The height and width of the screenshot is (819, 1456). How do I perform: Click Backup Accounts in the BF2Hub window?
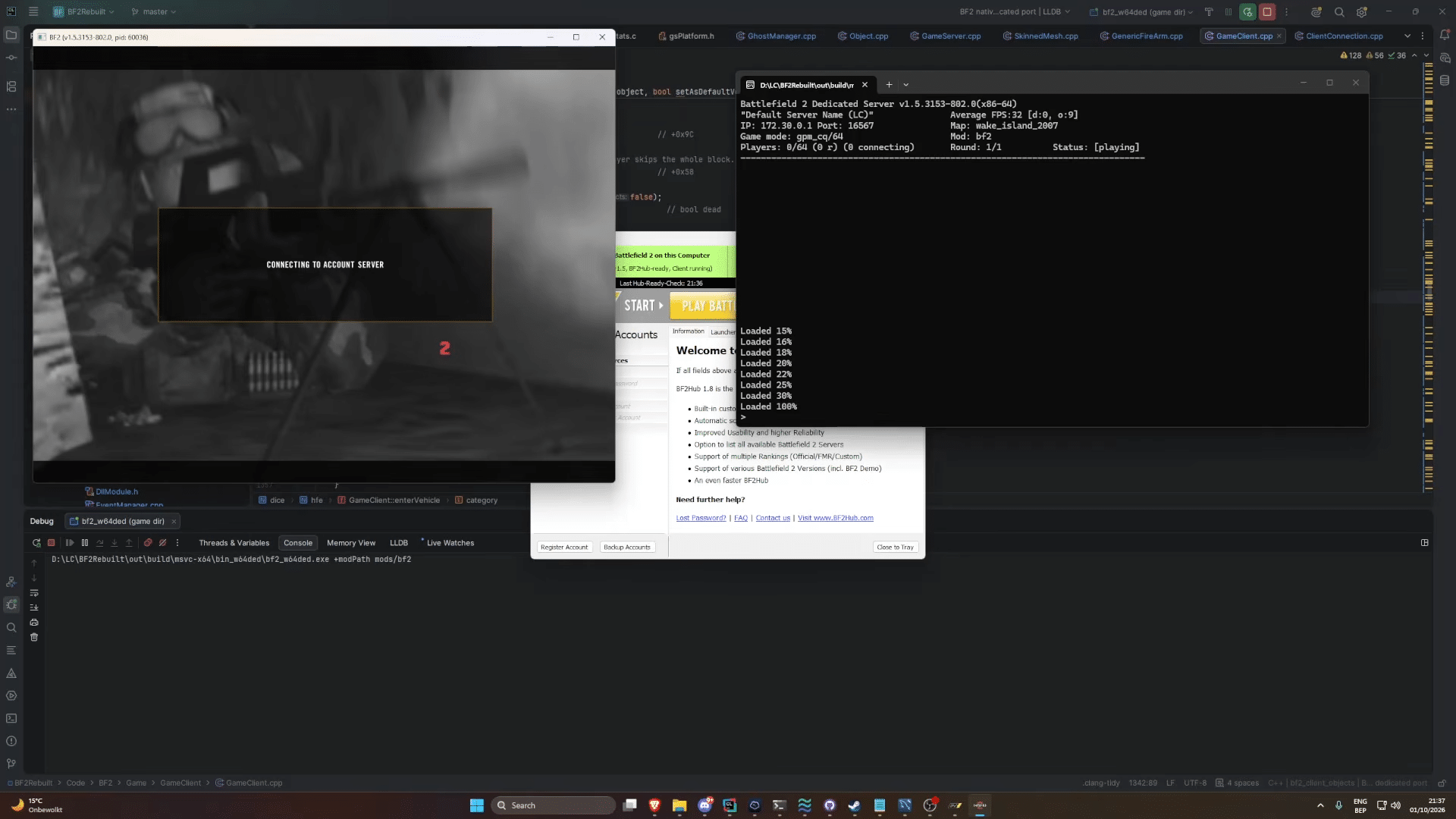(627, 548)
